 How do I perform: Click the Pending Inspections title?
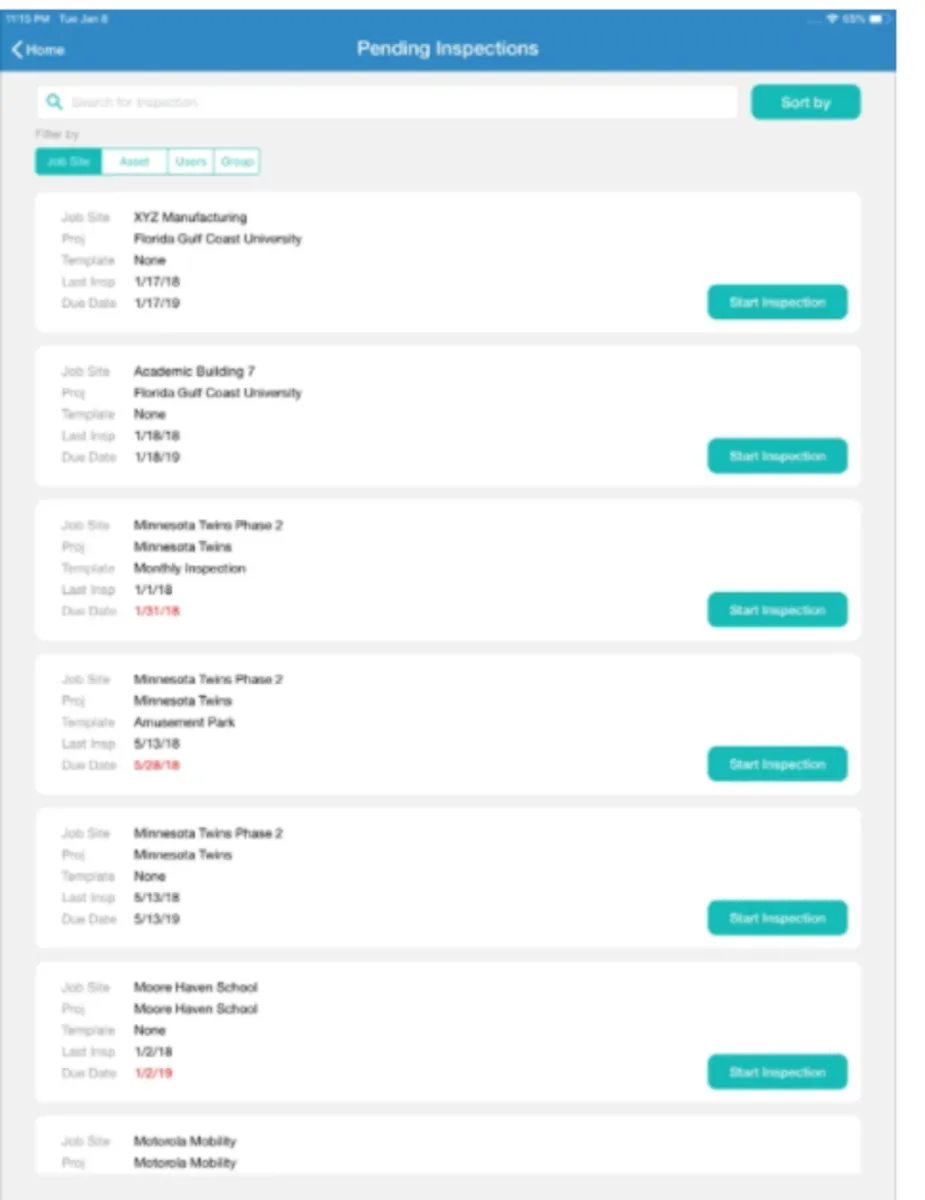click(447, 49)
